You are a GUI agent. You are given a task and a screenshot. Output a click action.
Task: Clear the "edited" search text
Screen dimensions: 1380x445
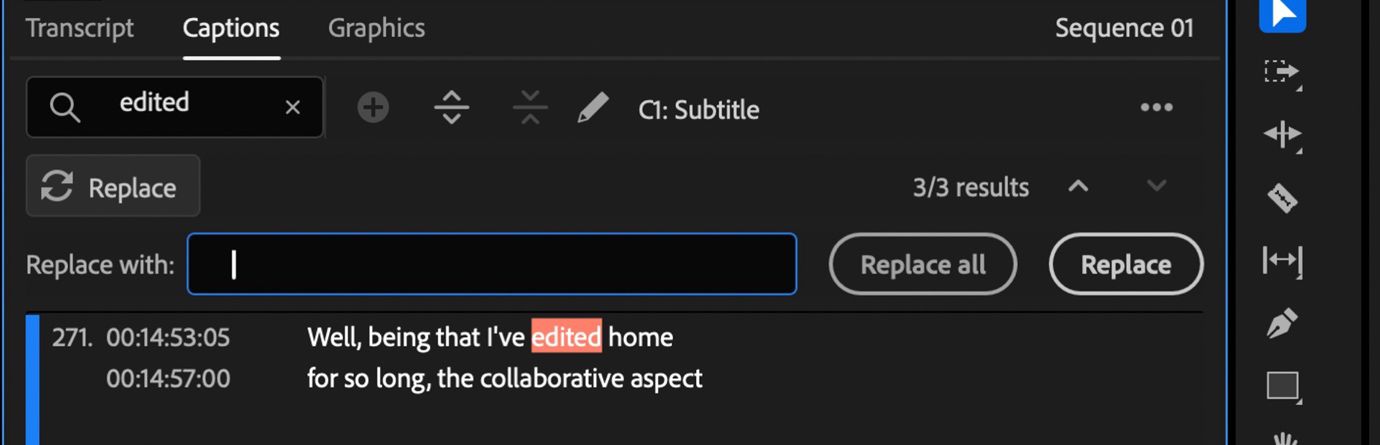coord(293,107)
